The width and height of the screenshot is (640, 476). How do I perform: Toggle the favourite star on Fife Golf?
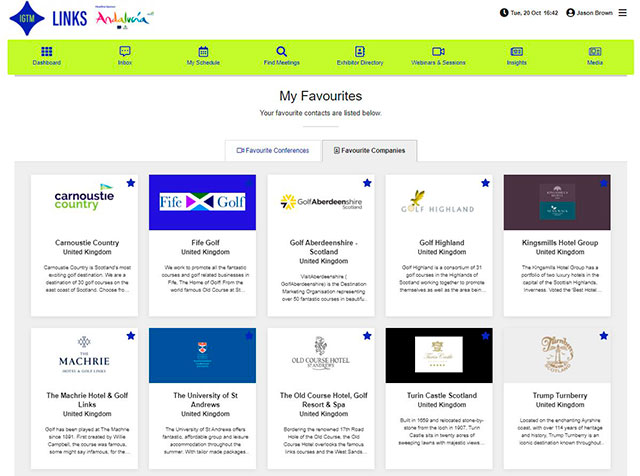(x=249, y=183)
